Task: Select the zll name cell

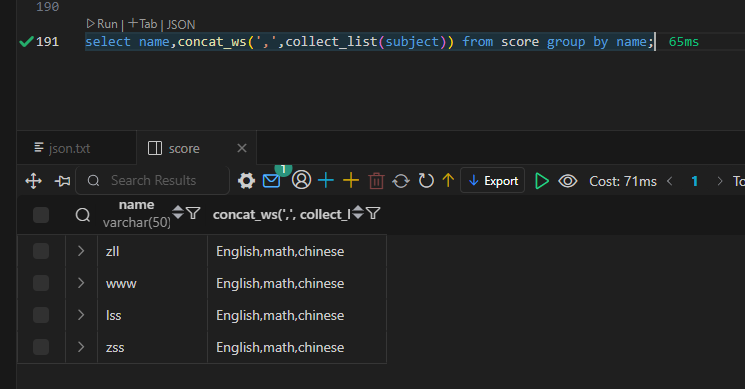Action: point(152,251)
